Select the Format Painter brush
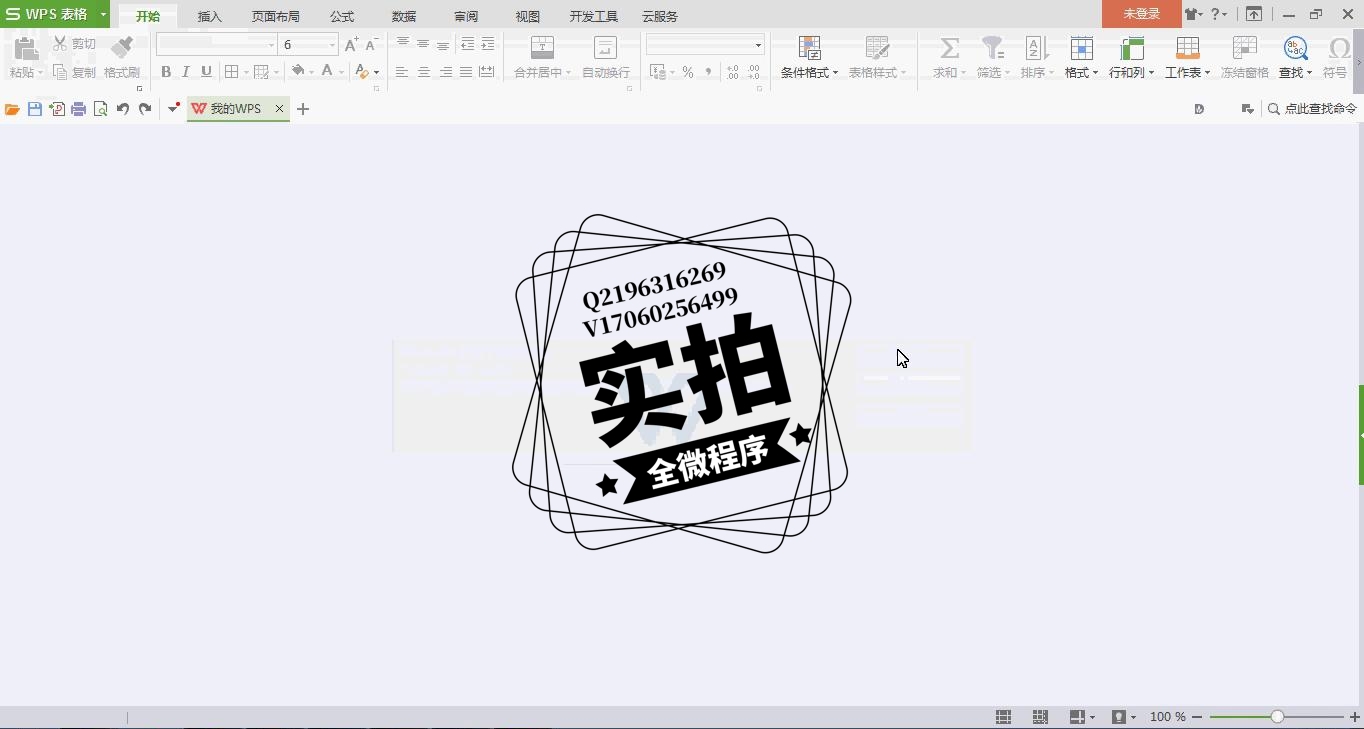Viewport: 1364px width, 729px height. pos(122,47)
